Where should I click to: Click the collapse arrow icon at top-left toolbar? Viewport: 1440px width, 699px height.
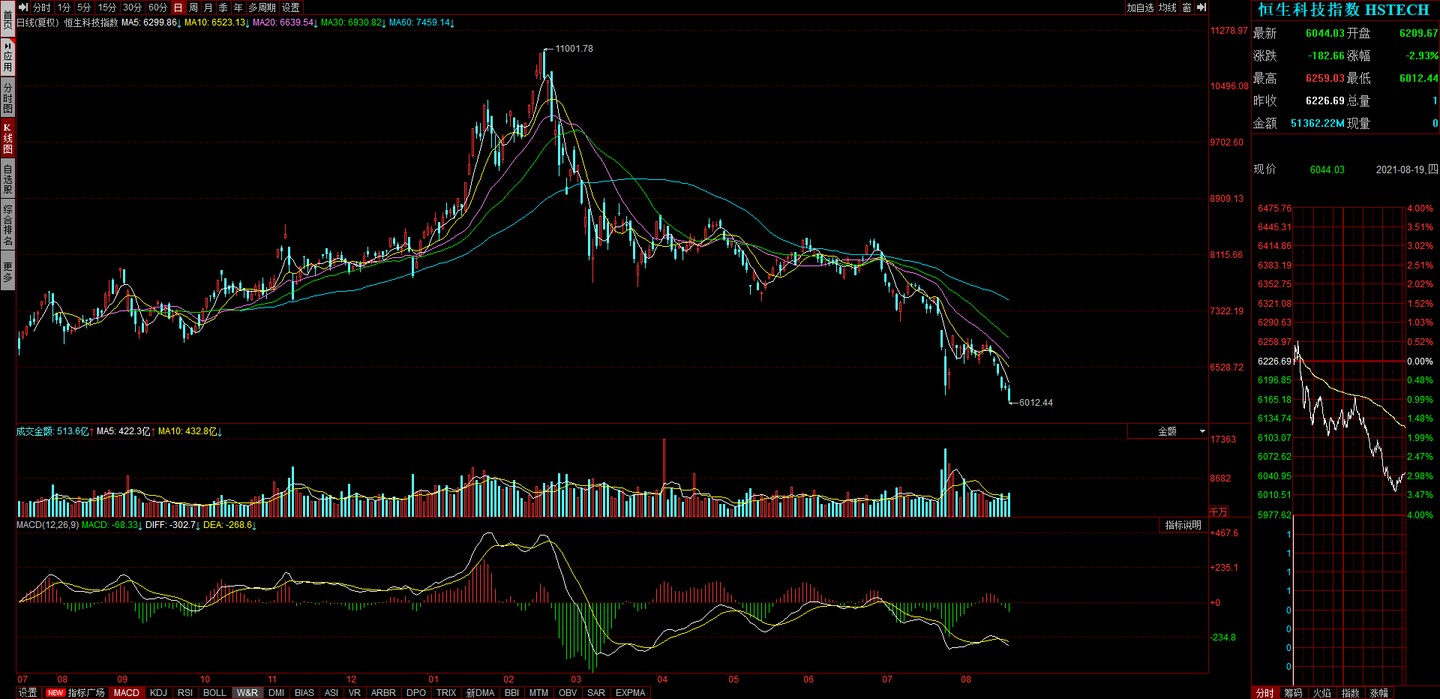point(24,7)
